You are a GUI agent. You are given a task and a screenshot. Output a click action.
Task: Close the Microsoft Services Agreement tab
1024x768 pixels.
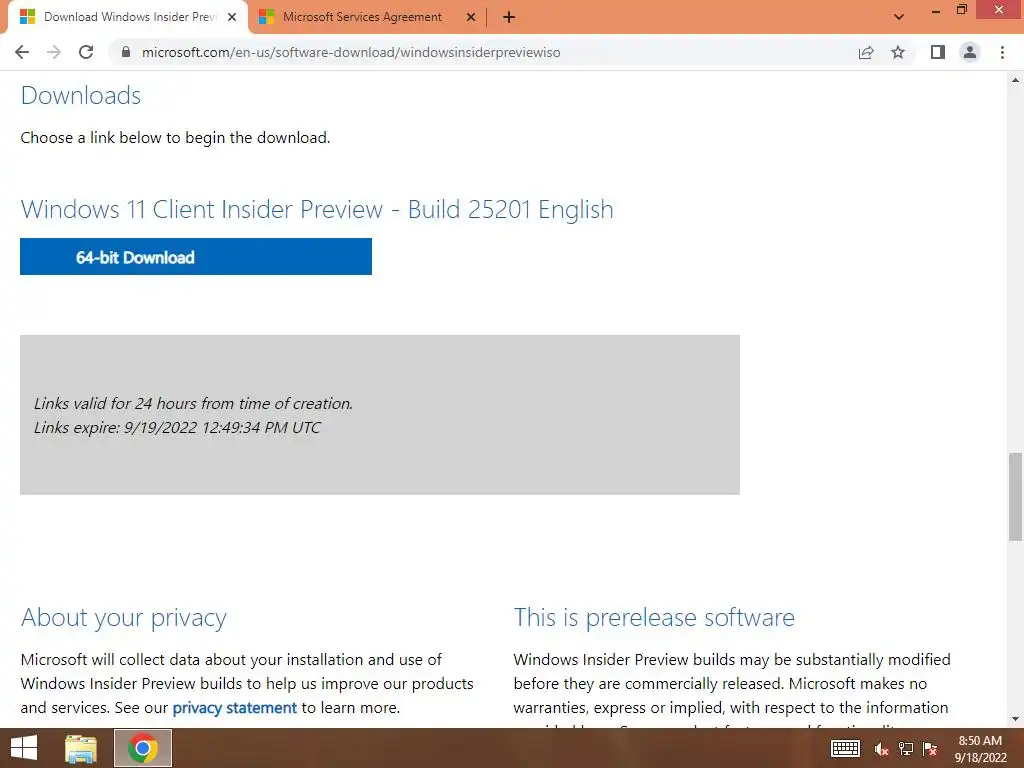[x=471, y=17]
